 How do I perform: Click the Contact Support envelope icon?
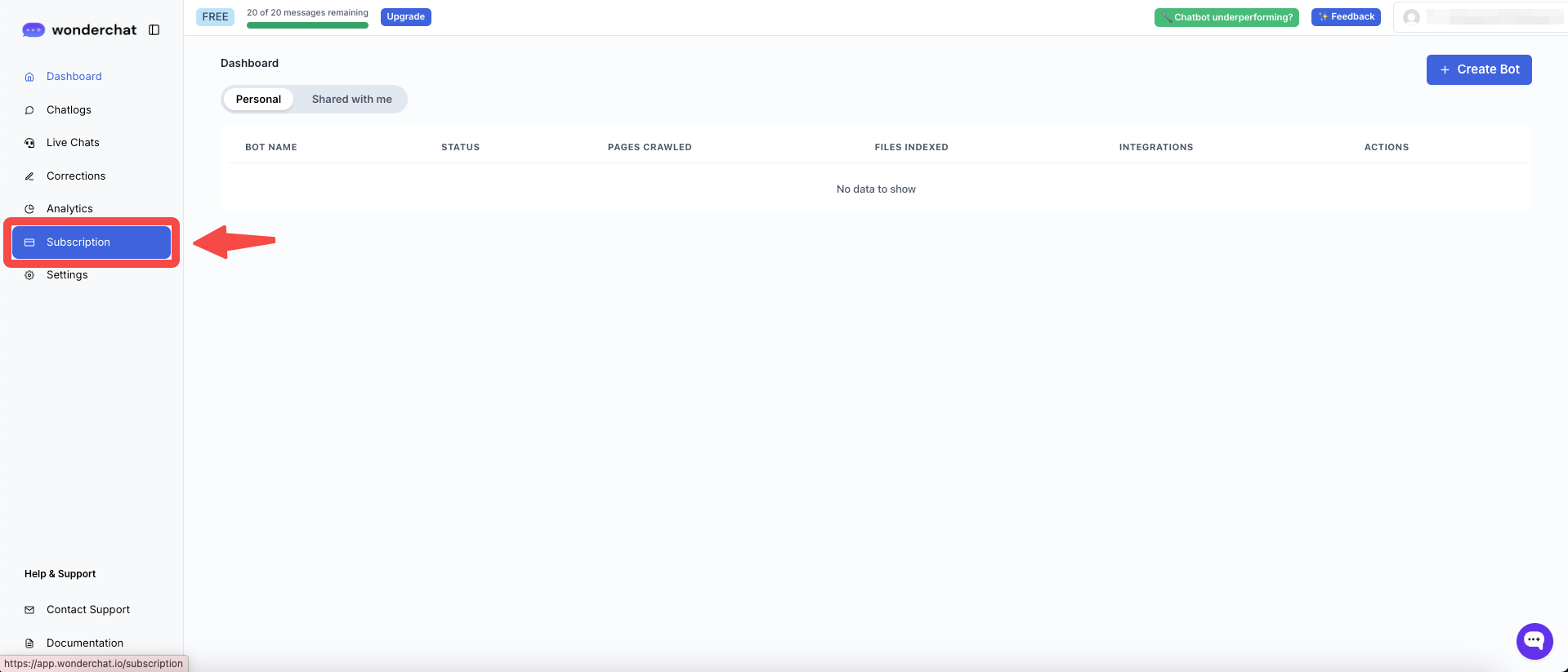[x=29, y=610]
